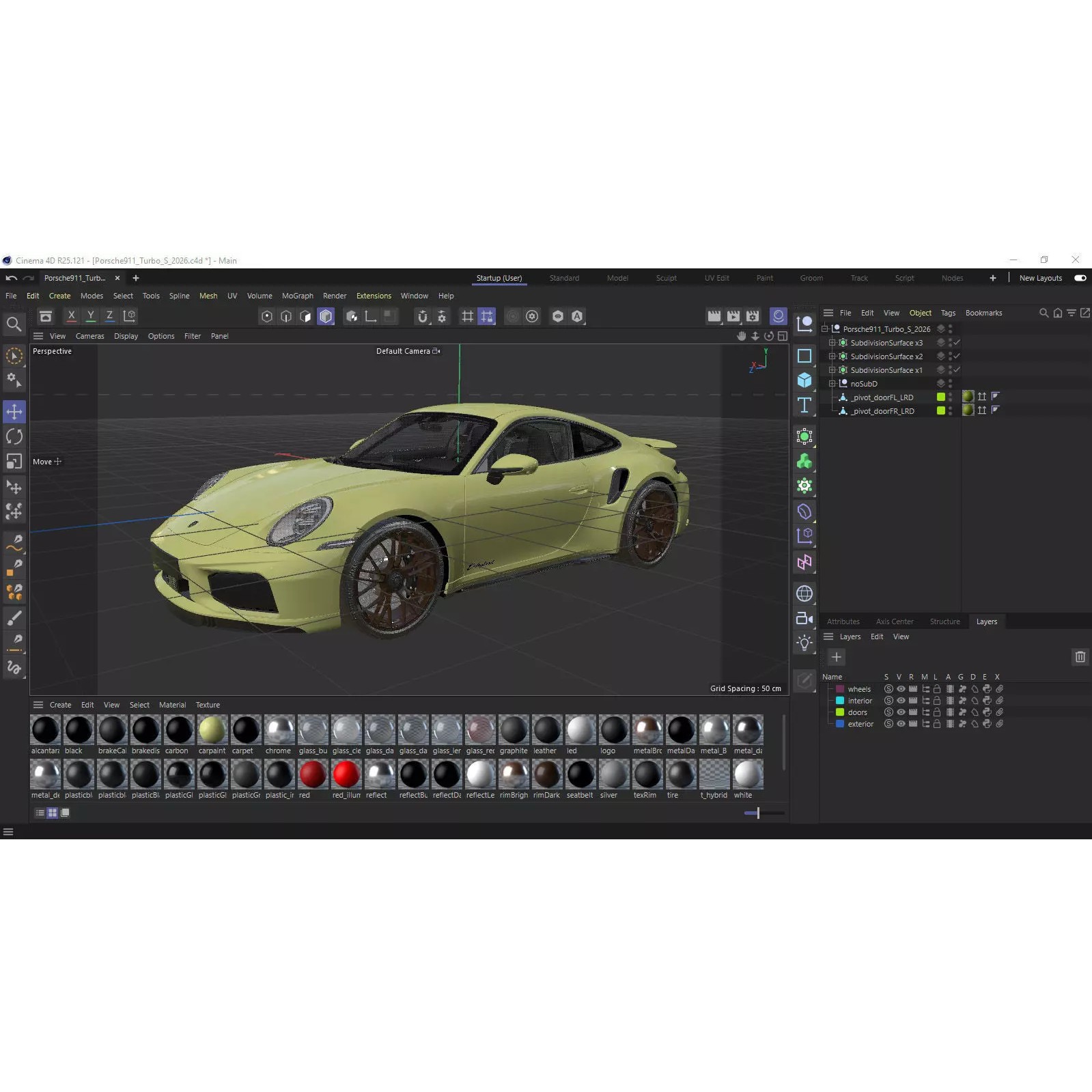The width and height of the screenshot is (1092, 1092).
Task: Click Object Manager home icon
Action: point(1057,313)
